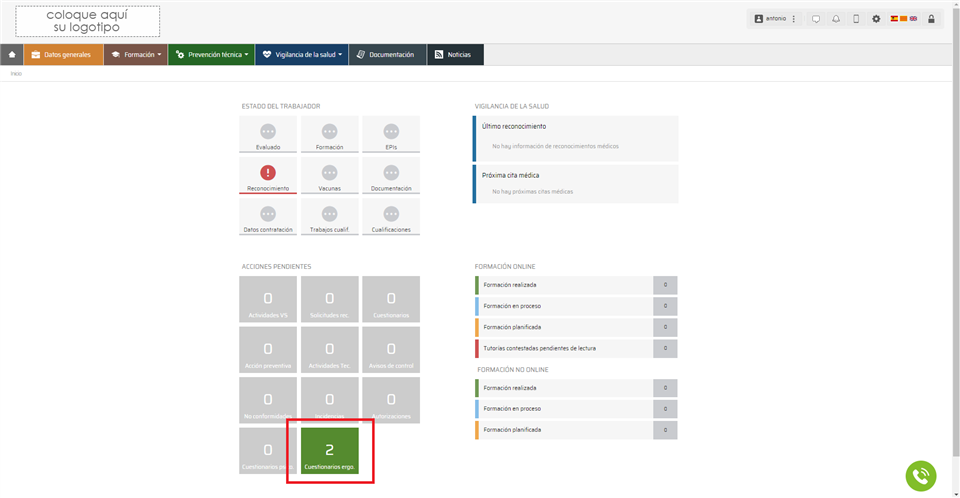
Task: Open user options three-dot menu
Action: (x=793, y=19)
